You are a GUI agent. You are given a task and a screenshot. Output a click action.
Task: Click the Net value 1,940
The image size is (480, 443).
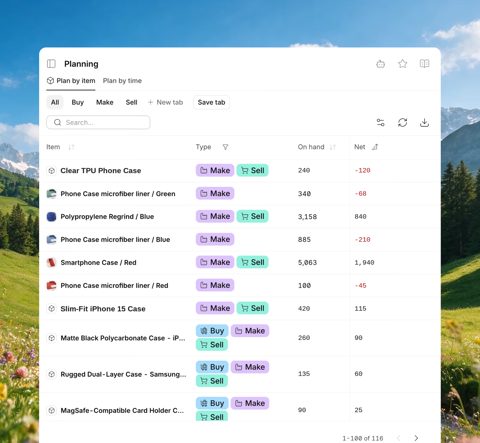coord(364,263)
